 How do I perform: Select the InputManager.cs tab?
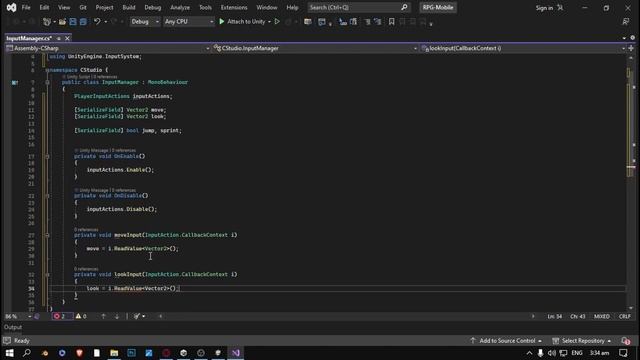[29, 38]
